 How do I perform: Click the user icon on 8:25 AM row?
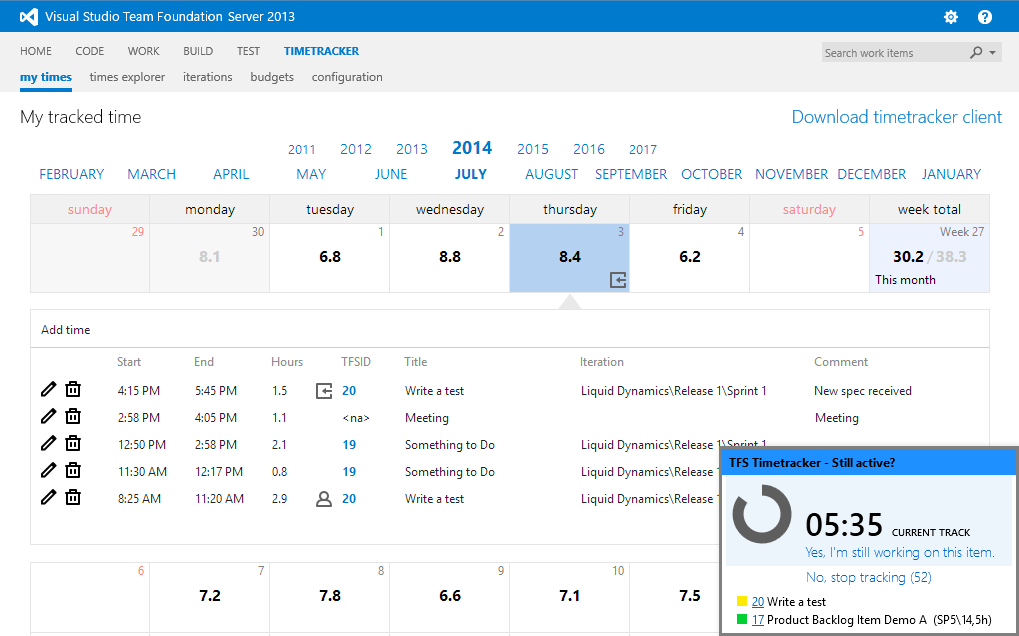click(323, 498)
